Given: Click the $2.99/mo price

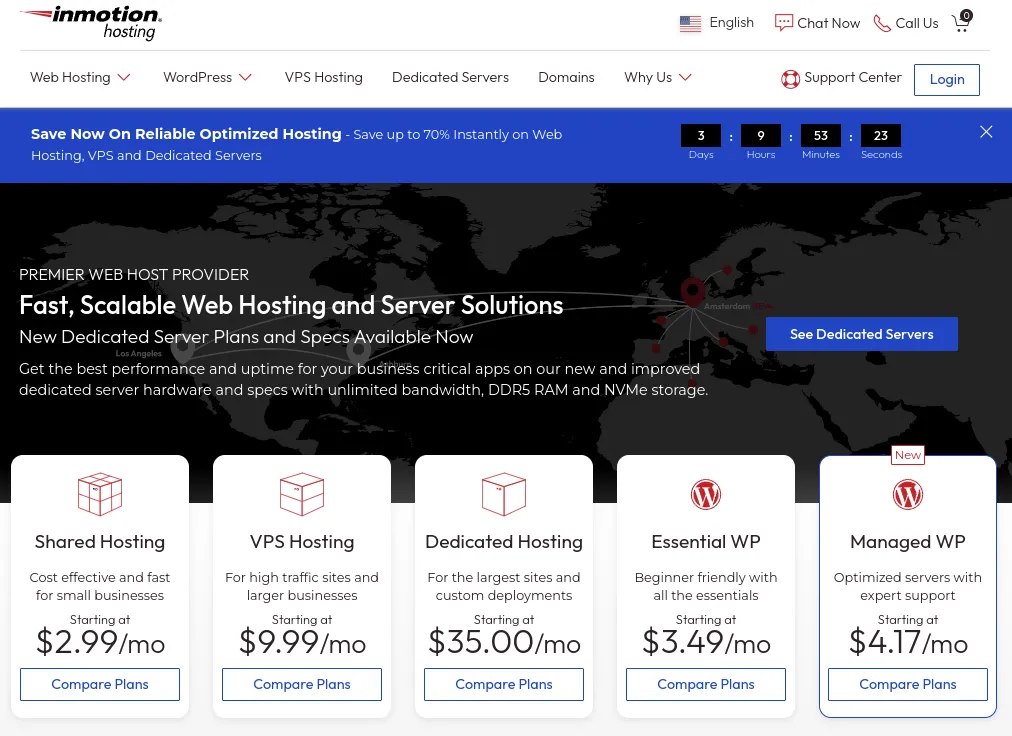Looking at the screenshot, I should (x=100, y=642).
